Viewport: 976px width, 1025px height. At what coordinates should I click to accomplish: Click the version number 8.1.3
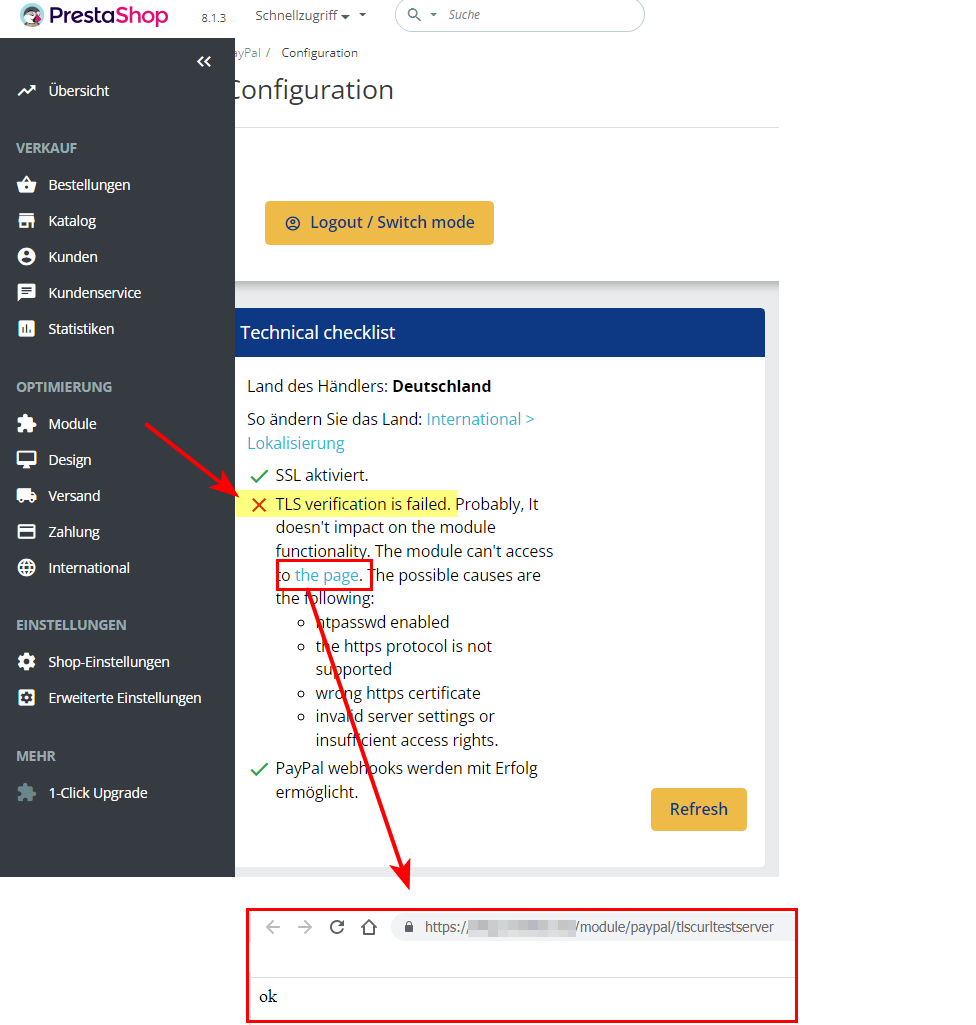click(x=214, y=18)
